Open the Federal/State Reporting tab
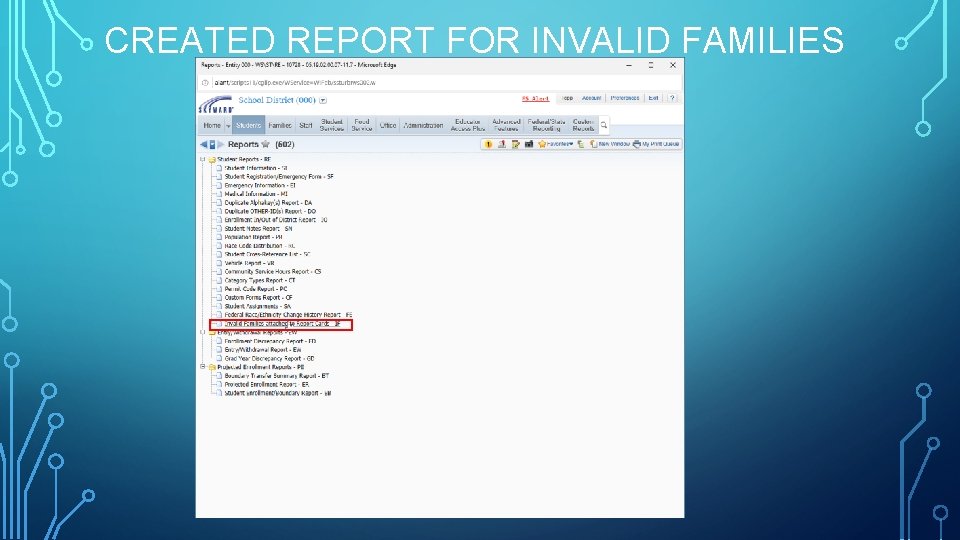The image size is (960, 540). point(546,125)
